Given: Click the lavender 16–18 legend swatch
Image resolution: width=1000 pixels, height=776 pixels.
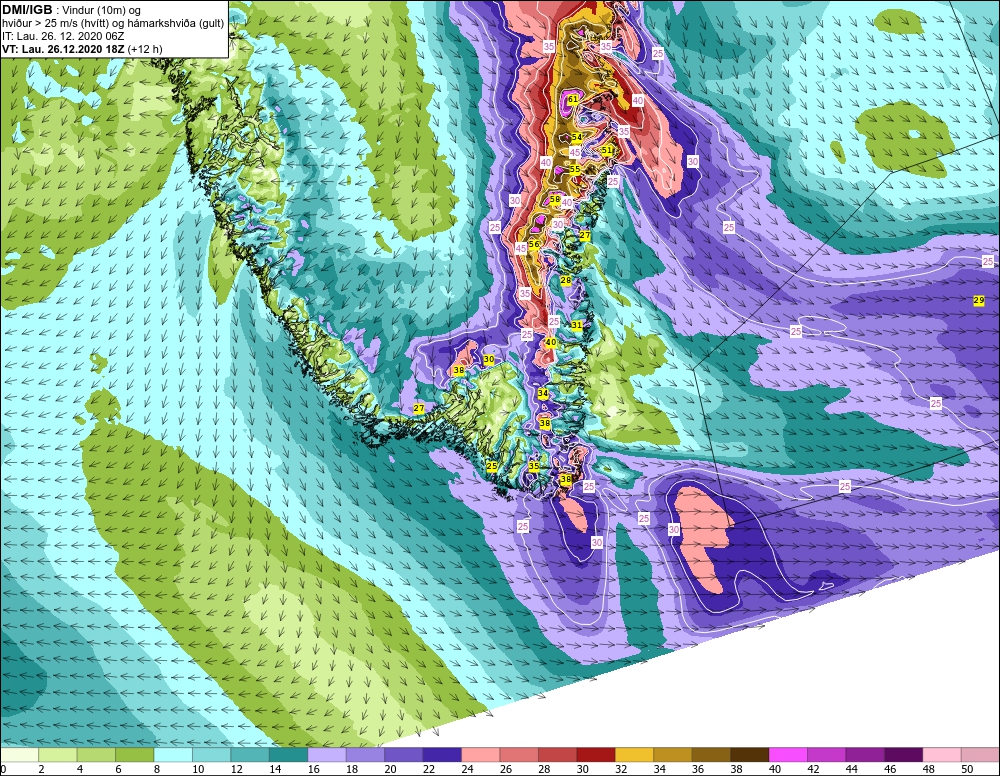Looking at the screenshot, I should pos(327,755).
